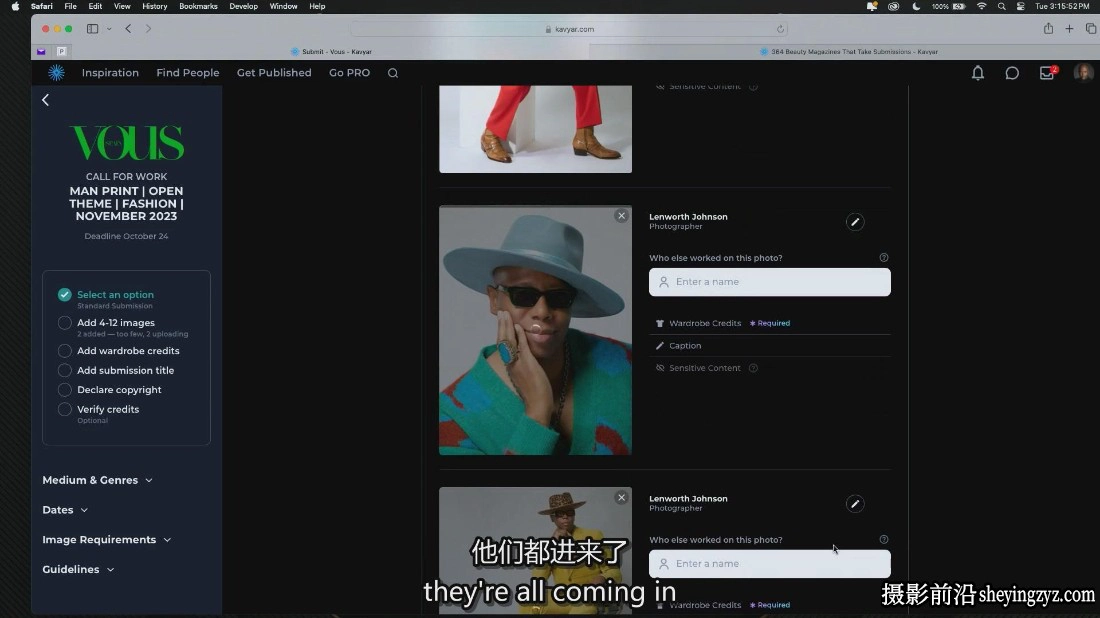Open Go PRO in Kavyar navbar
The height and width of the screenshot is (618, 1100).
(x=349, y=73)
